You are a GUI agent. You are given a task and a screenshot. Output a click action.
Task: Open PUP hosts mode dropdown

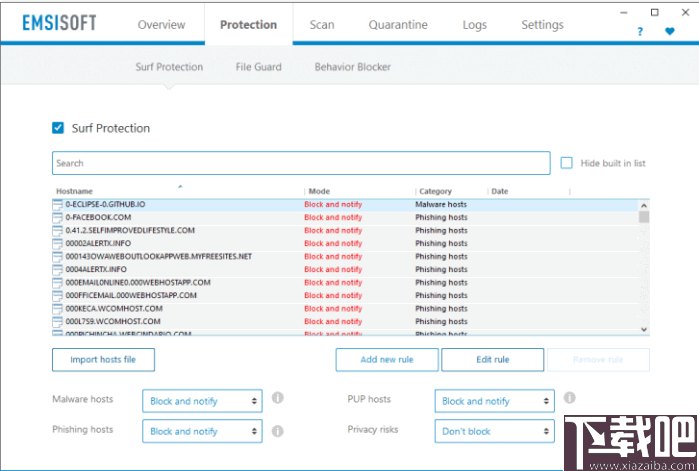pos(494,401)
